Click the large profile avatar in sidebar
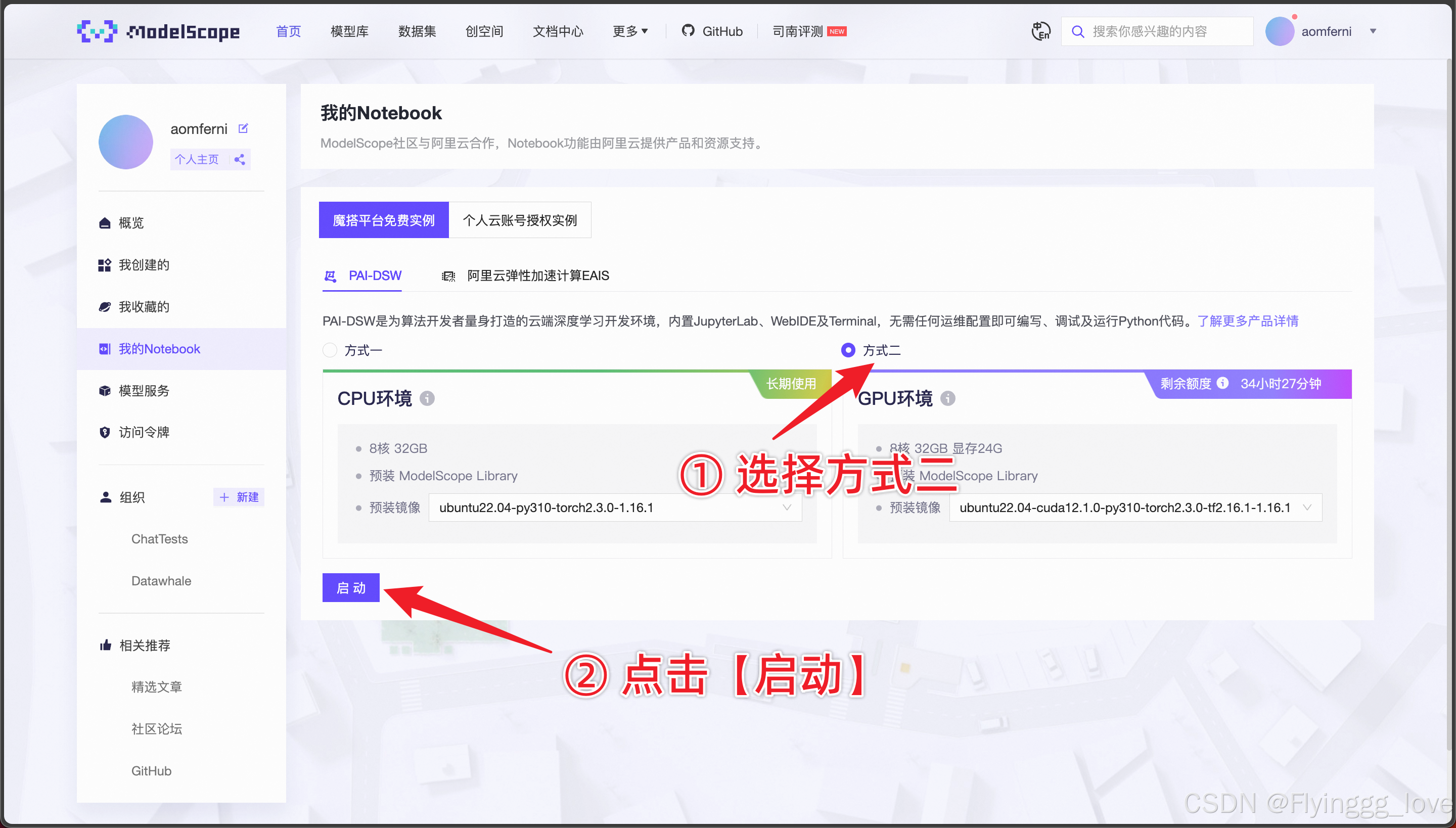Viewport: 1456px width, 828px height. (x=126, y=142)
